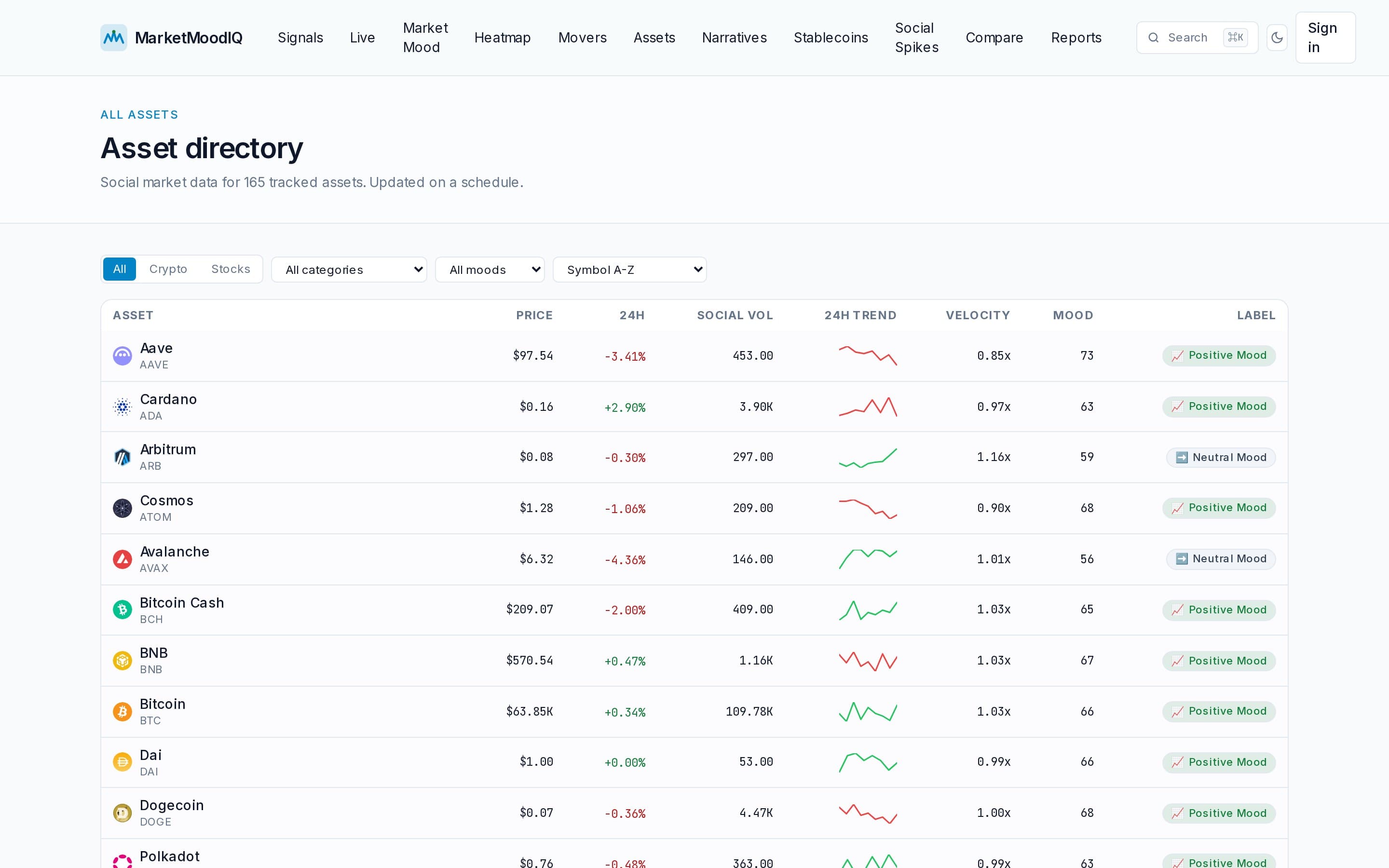The height and width of the screenshot is (868, 1389).
Task: Click the Aave 24h trend sparkline
Action: (x=868, y=356)
